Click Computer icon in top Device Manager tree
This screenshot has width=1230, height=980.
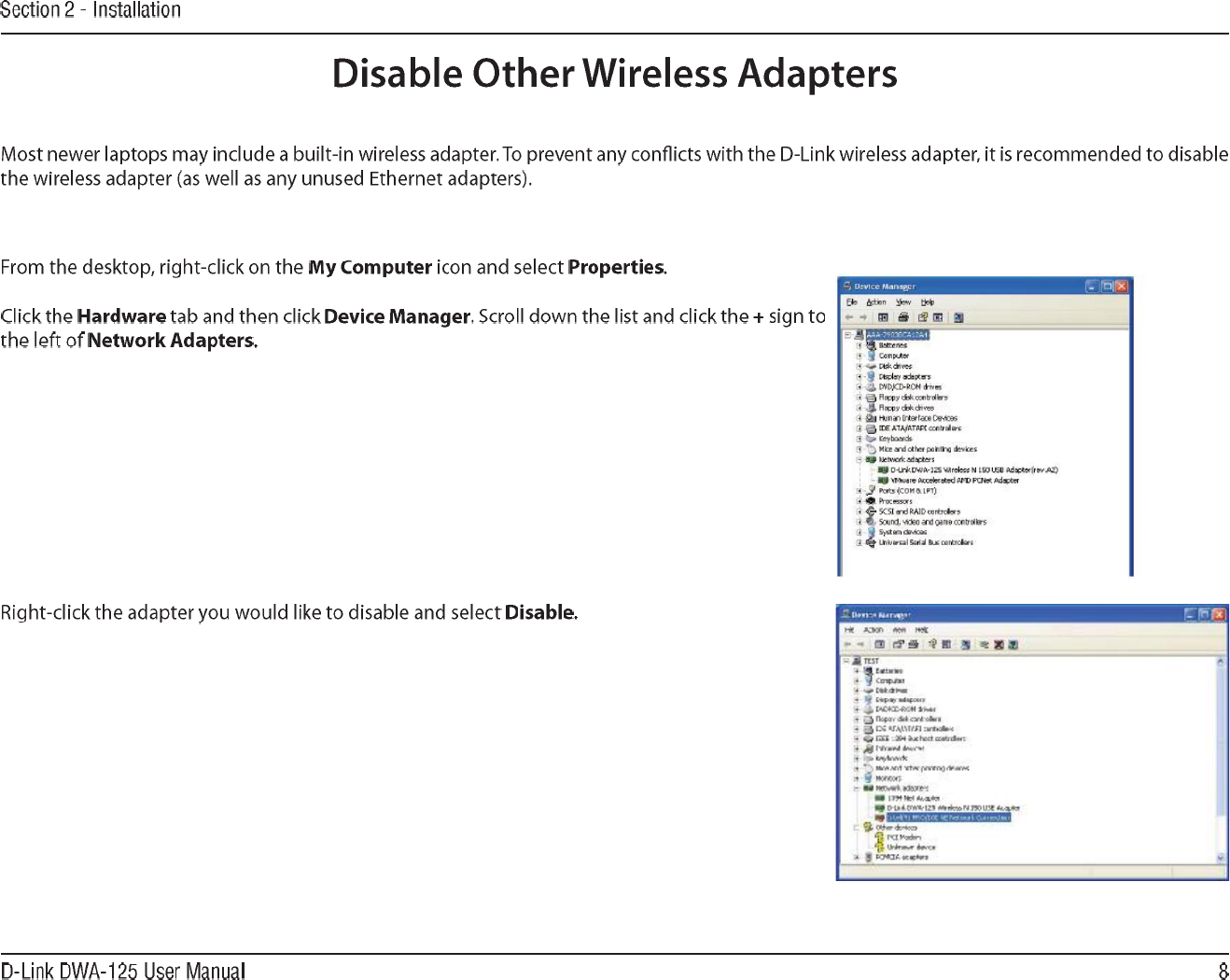click(872, 356)
